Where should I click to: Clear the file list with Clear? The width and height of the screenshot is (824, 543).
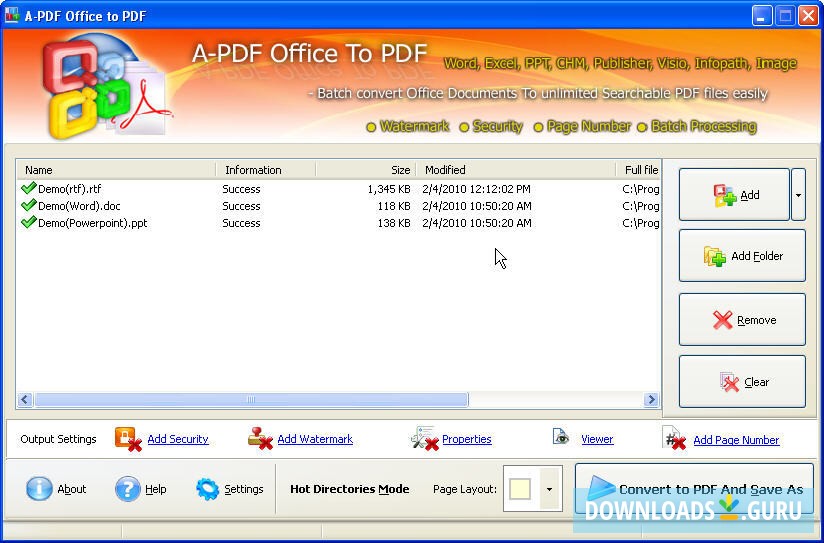tap(742, 382)
